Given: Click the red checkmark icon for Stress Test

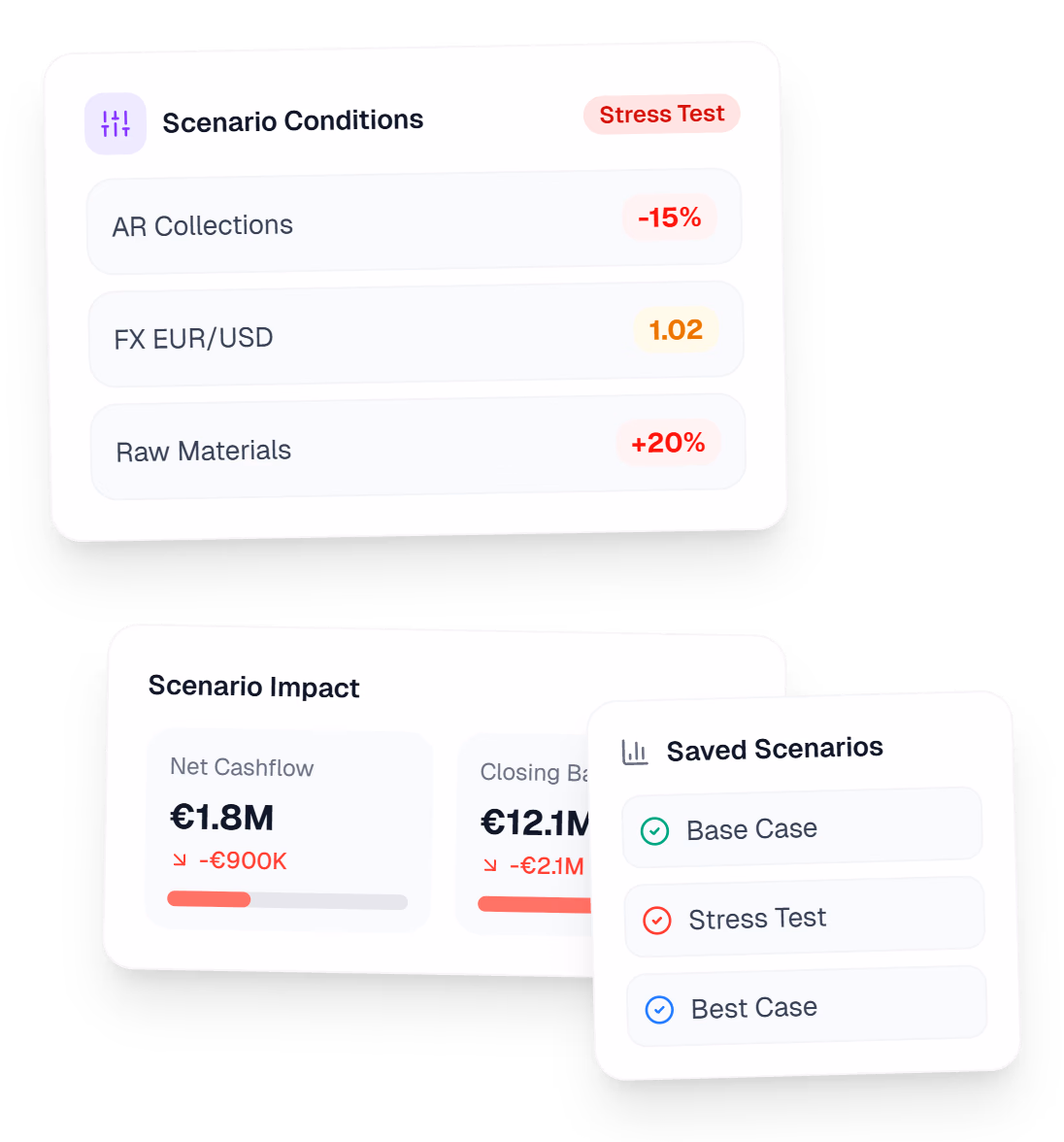Looking at the screenshot, I should coord(656,920).
